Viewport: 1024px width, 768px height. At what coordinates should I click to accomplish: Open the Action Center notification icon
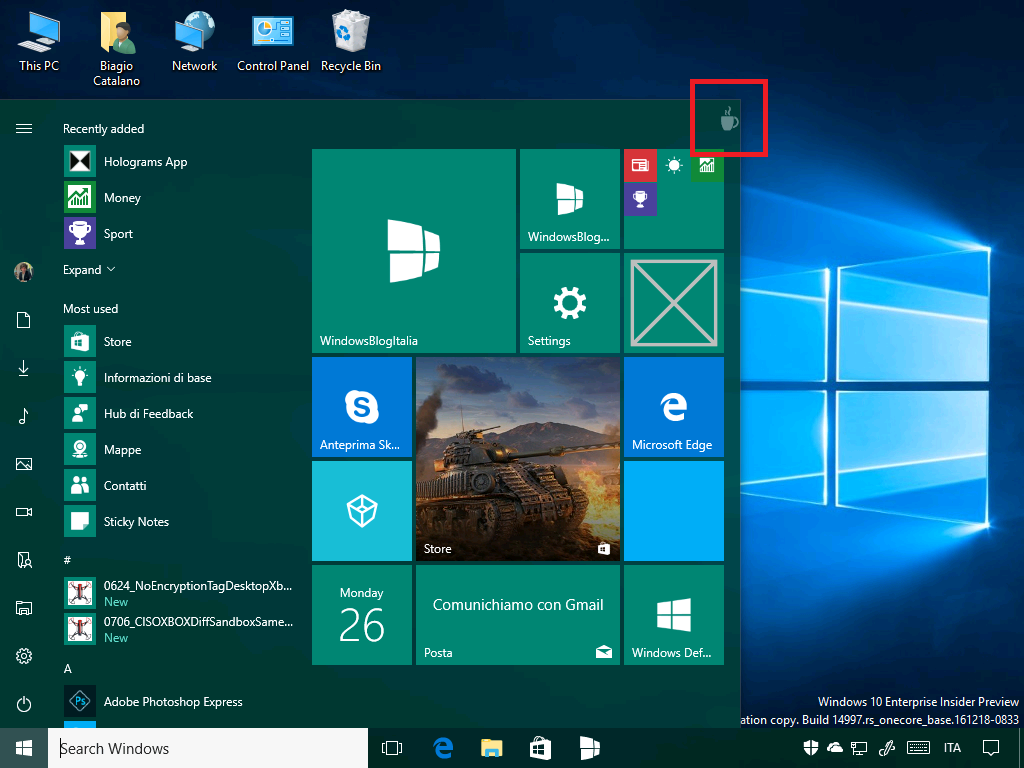click(991, 748)
